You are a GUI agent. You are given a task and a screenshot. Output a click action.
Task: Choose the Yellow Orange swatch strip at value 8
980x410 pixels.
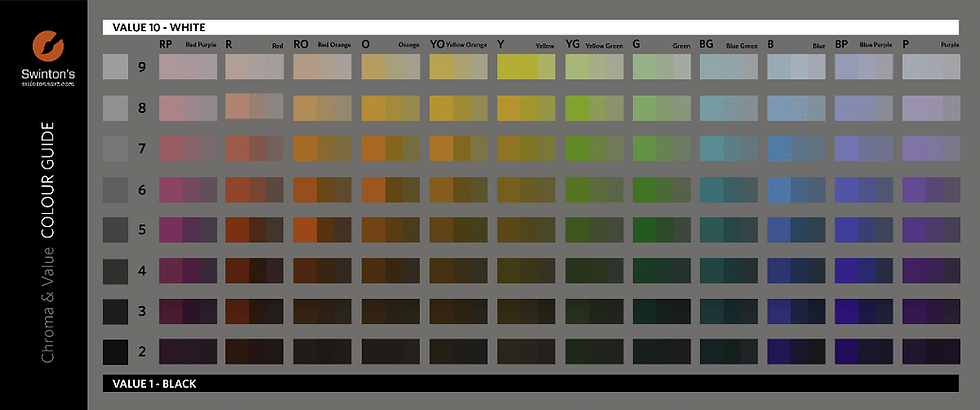click(x=458, y=108)
